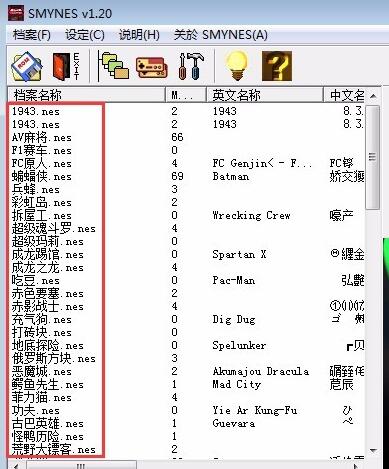Click the Spartan X English name cell

point(239,254)
